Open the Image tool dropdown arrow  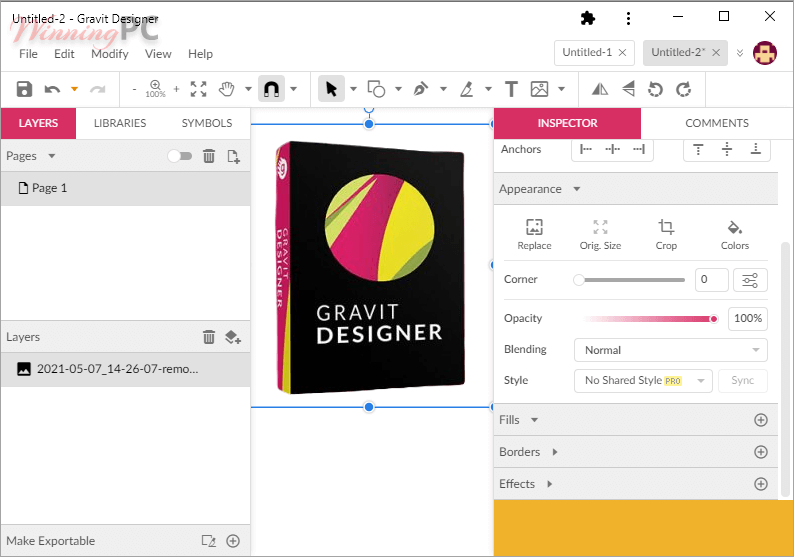562,90
